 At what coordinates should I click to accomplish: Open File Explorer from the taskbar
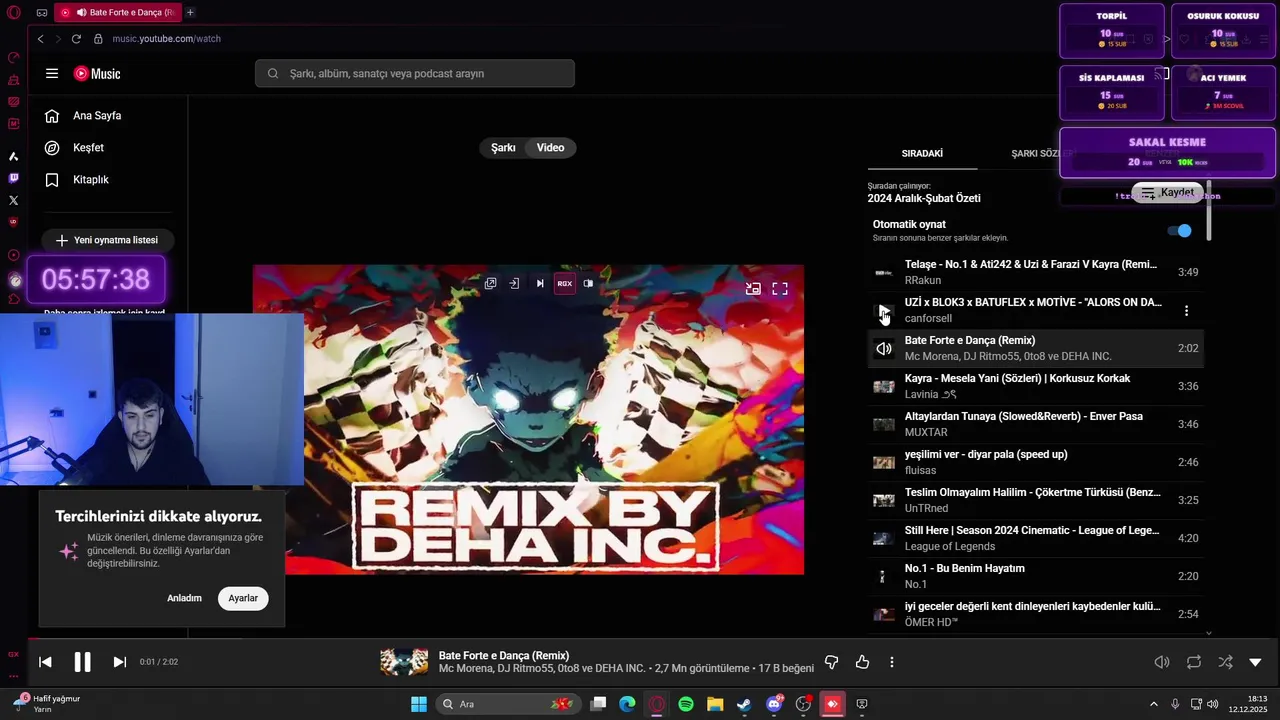point(716,704)
